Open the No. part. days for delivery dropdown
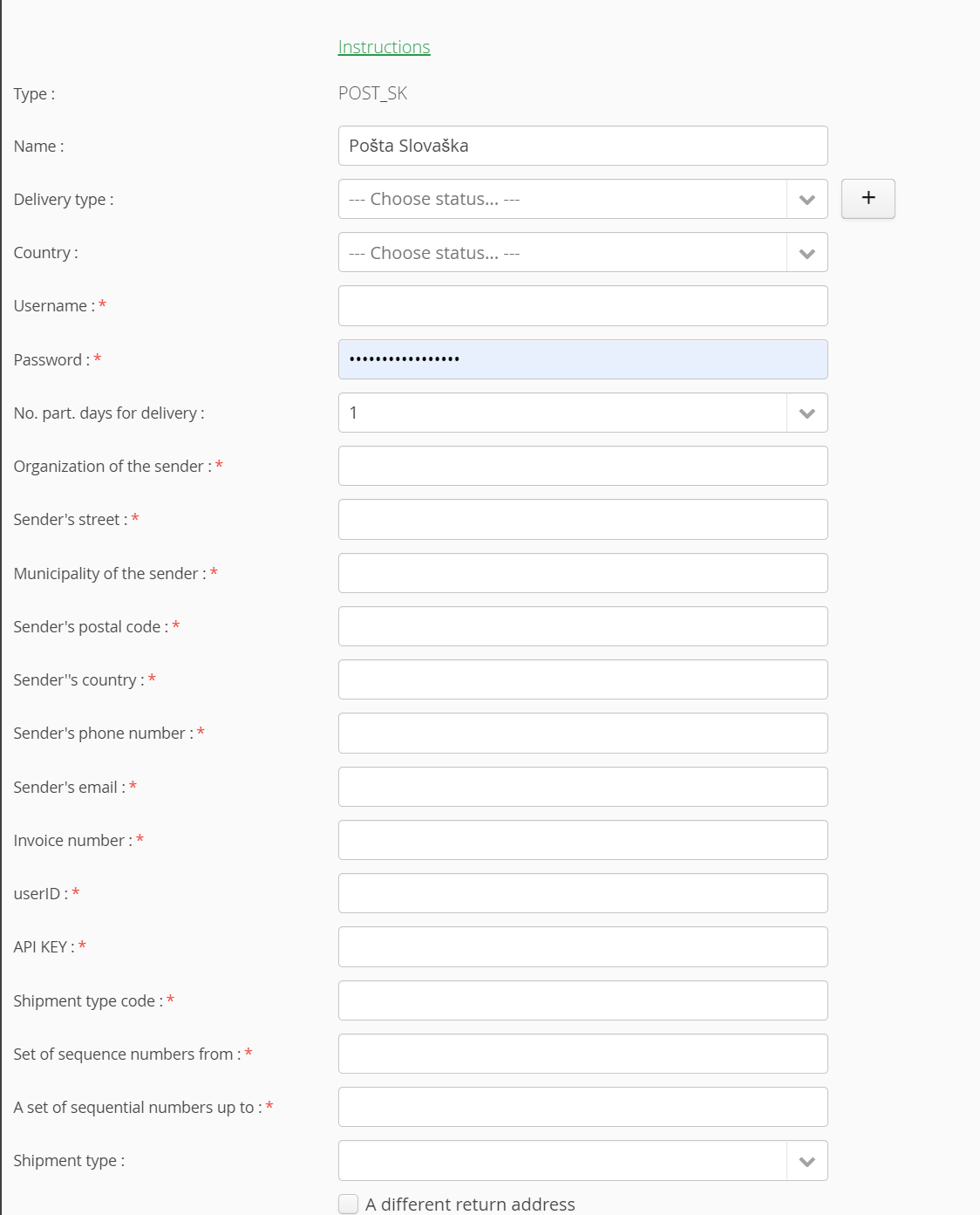Screen dimensions: 980x1215 tap(582, 413)
